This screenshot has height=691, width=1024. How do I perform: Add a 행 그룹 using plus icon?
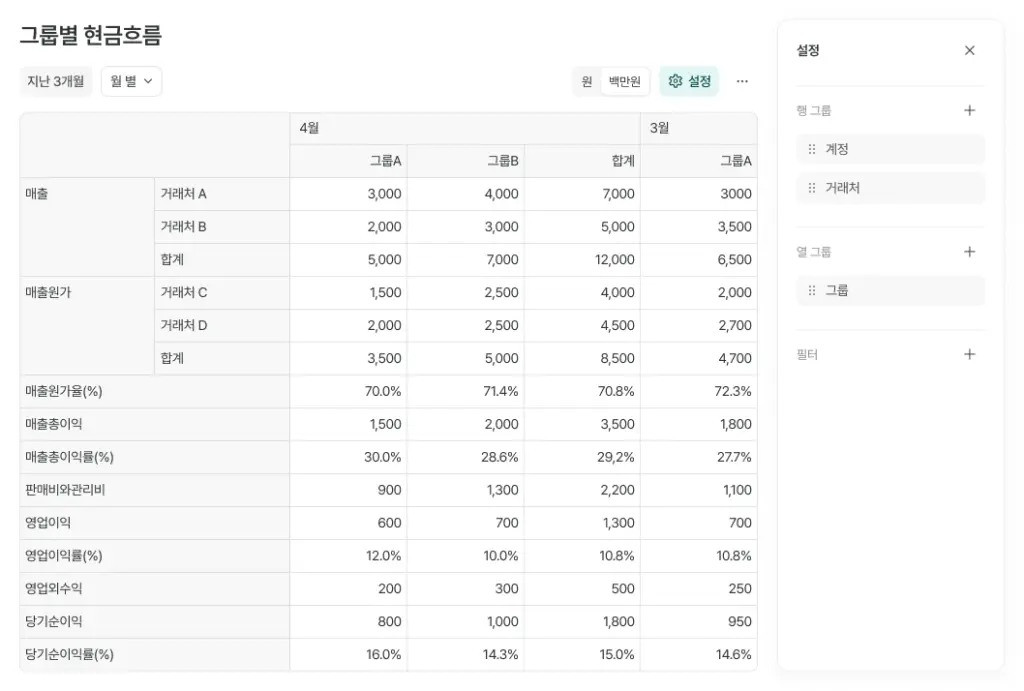click(968, 110)
